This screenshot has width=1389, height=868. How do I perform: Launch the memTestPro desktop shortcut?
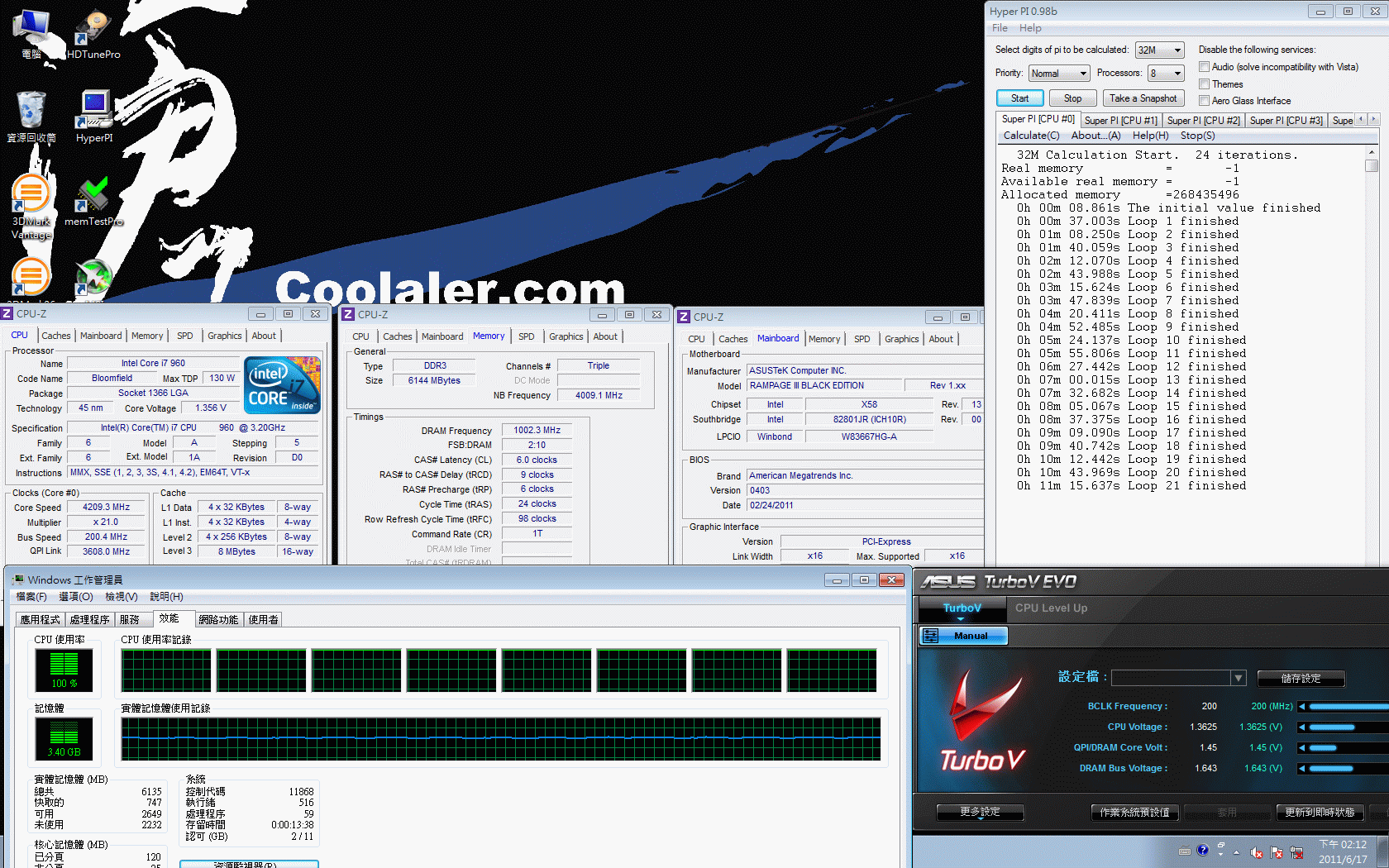click(93, 201)
